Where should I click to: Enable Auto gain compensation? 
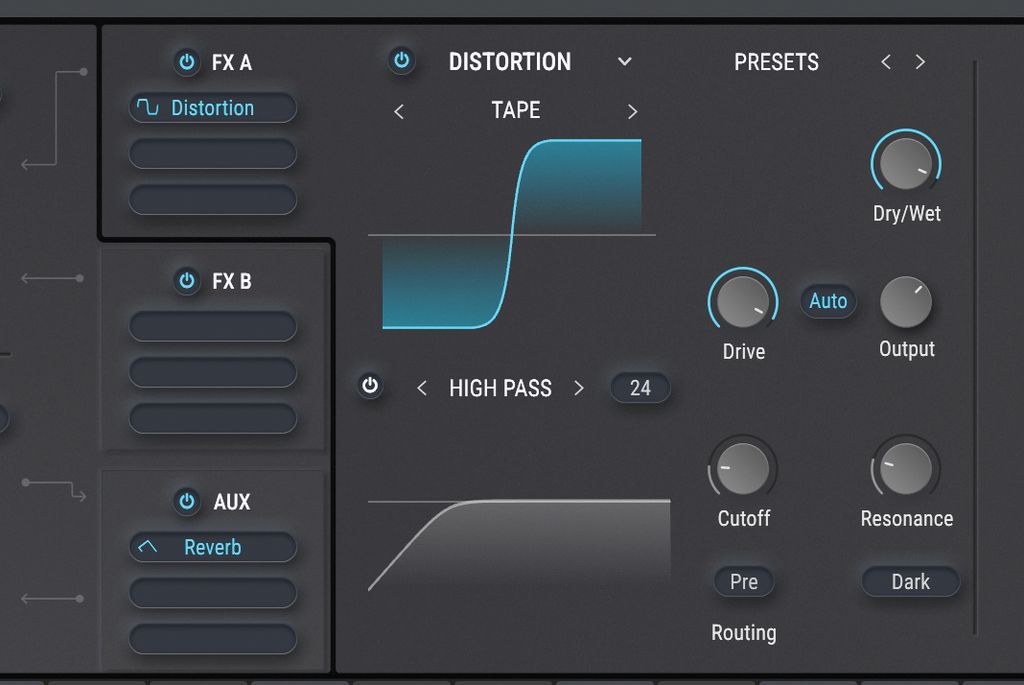(x=827, y=300)
